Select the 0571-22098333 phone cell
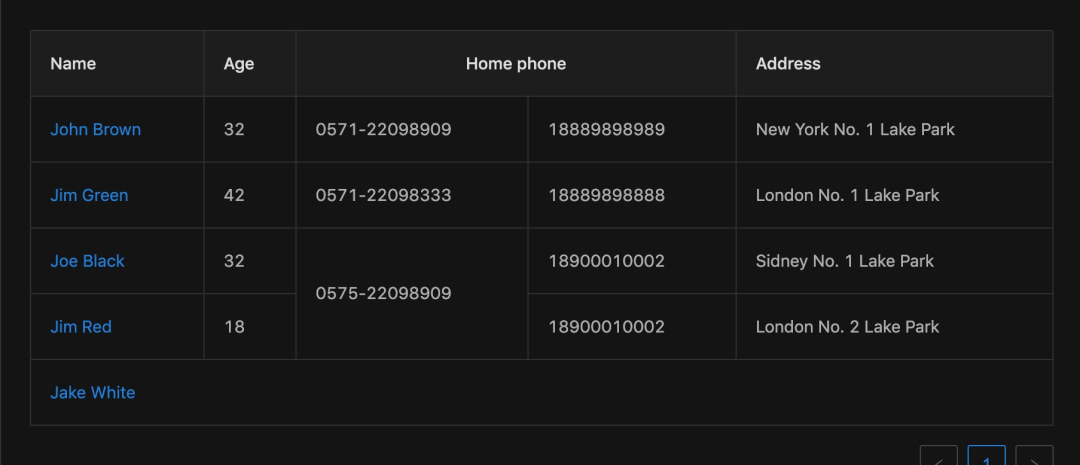The image size is (1080, 465). coord(412,195)
